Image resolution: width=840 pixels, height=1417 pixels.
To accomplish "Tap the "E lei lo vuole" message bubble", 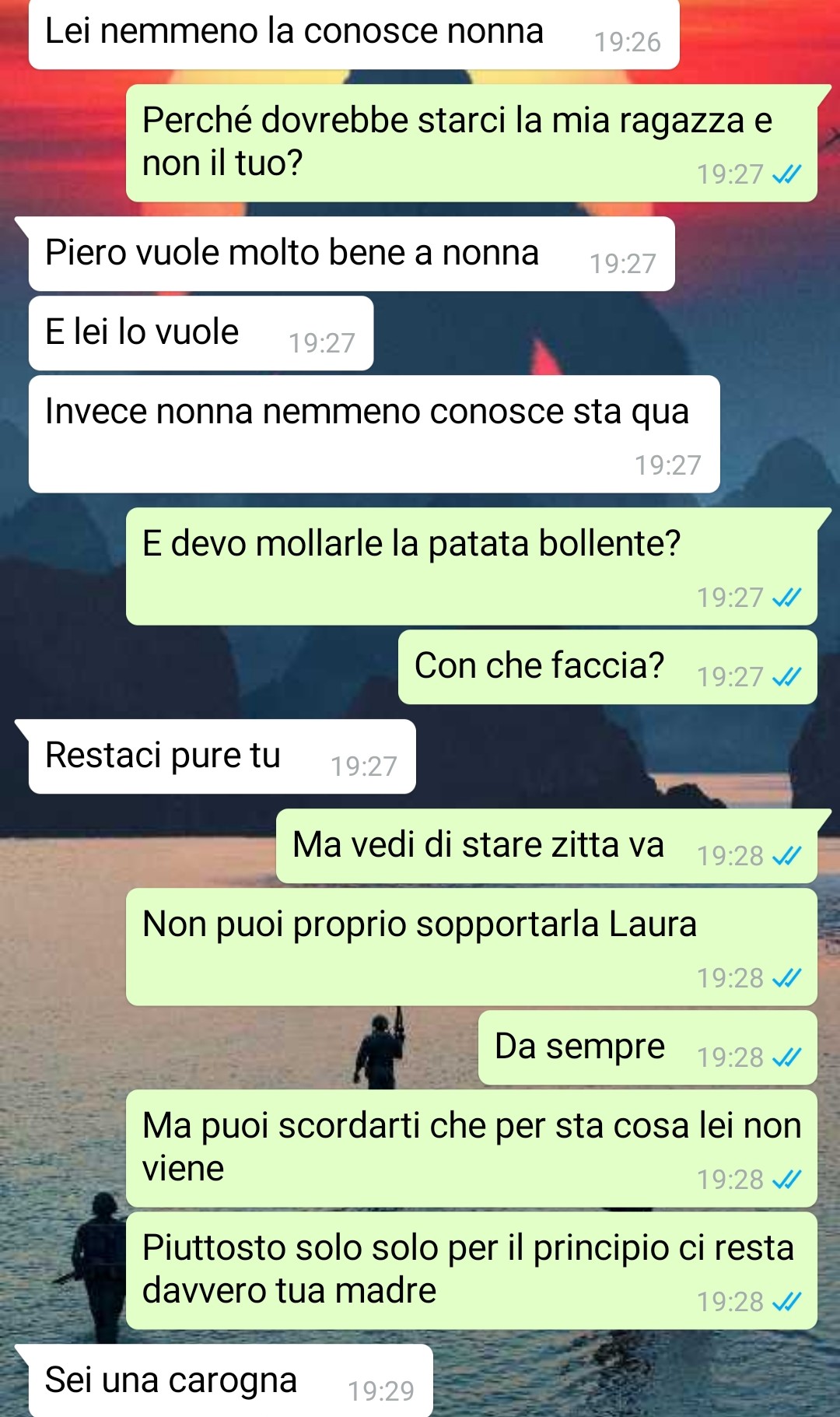I will 201,333.
